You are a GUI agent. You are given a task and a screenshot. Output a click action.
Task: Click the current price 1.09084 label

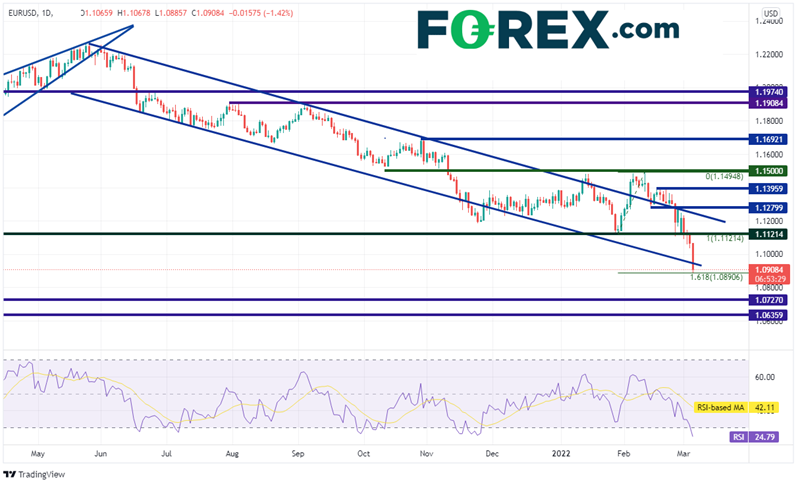[769, 270]
